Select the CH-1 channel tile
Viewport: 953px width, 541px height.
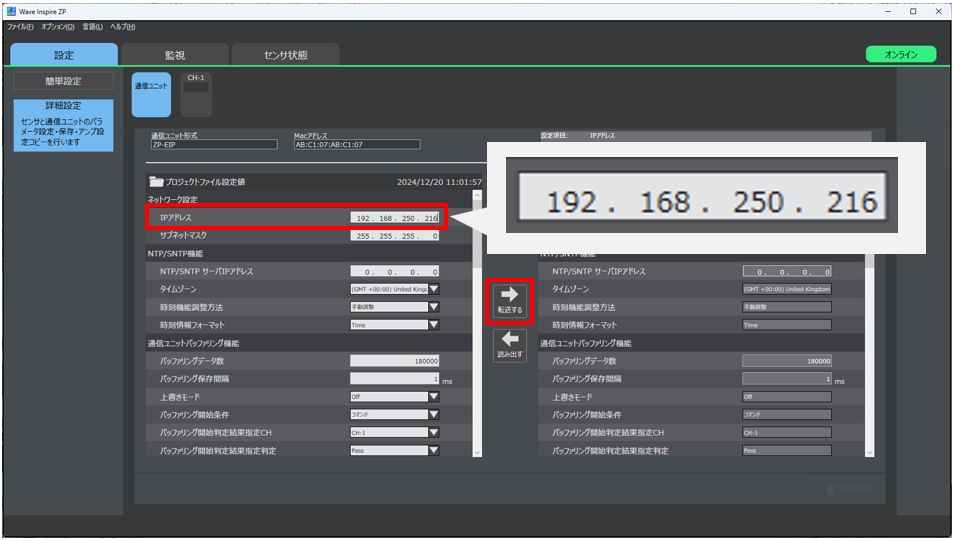tap(196, 93)
